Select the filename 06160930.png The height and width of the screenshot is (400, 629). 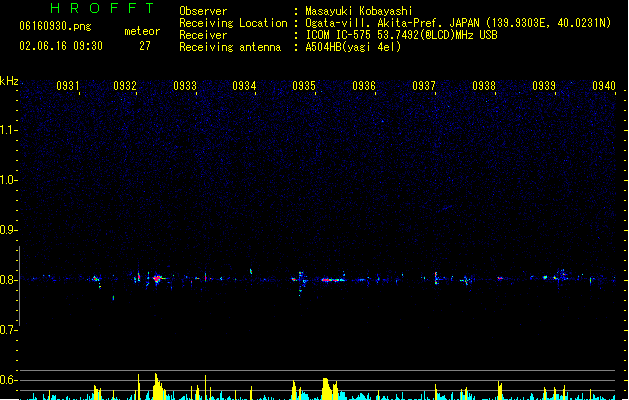pyautogui.click(x=55, y=26)
